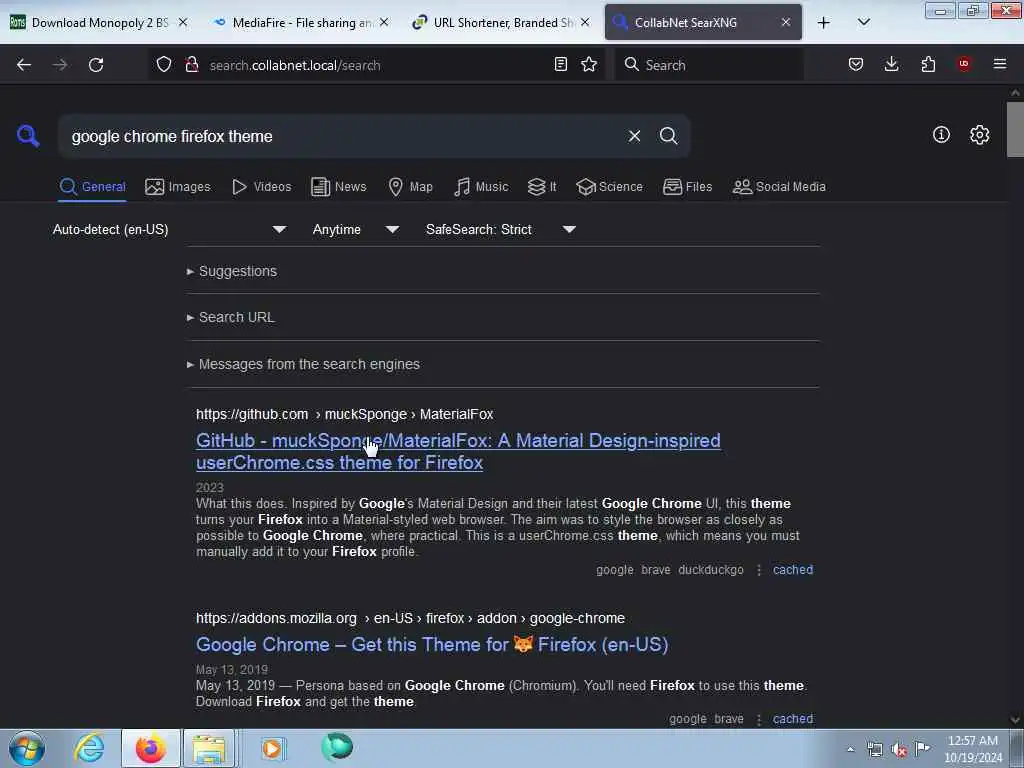Click the github.com MaterialFox result URL
The image size is (1024, 768).
pos(344,414)
